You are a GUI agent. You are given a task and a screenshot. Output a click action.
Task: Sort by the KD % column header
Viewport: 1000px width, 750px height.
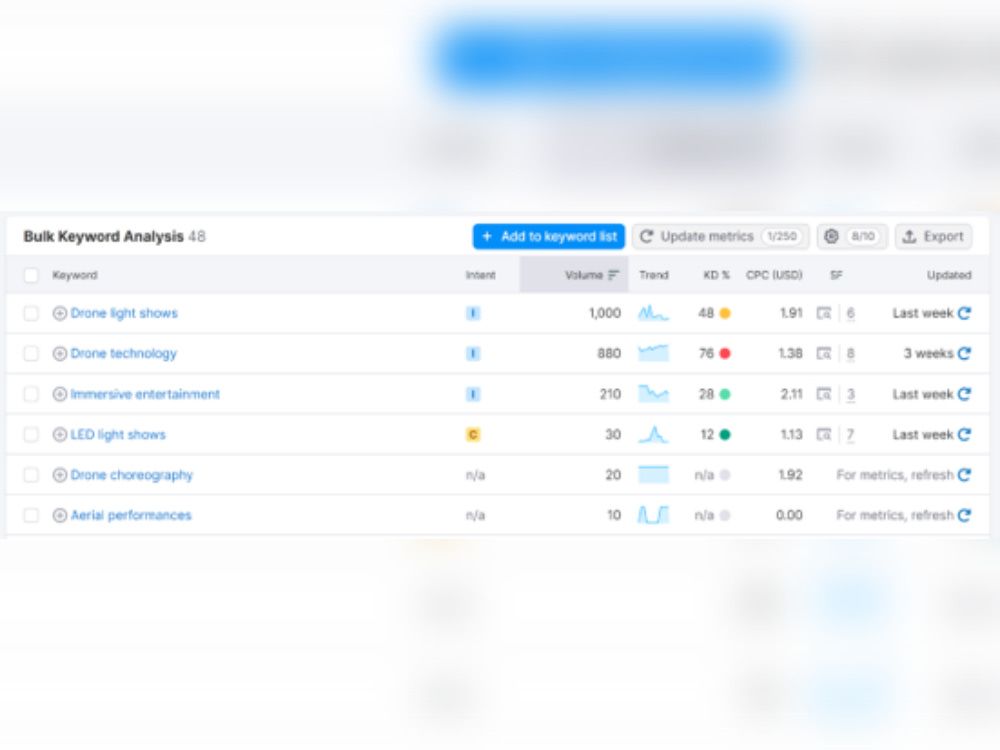(x=716, y=275)
